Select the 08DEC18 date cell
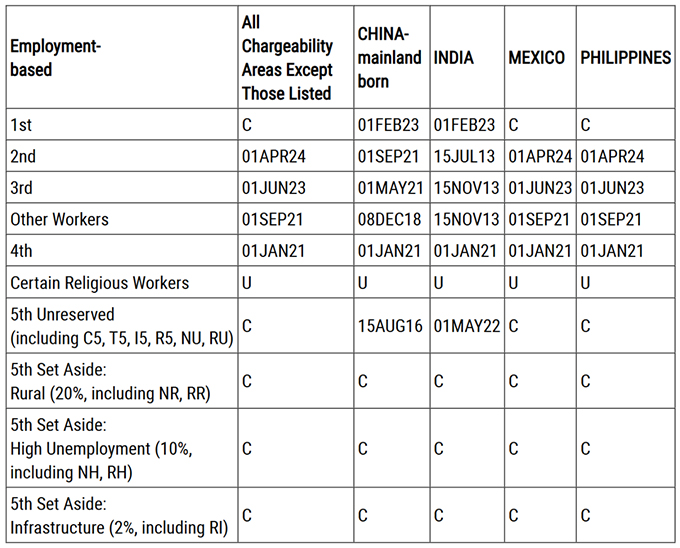Viewport: 680px width, 548px height. (389, 219)
